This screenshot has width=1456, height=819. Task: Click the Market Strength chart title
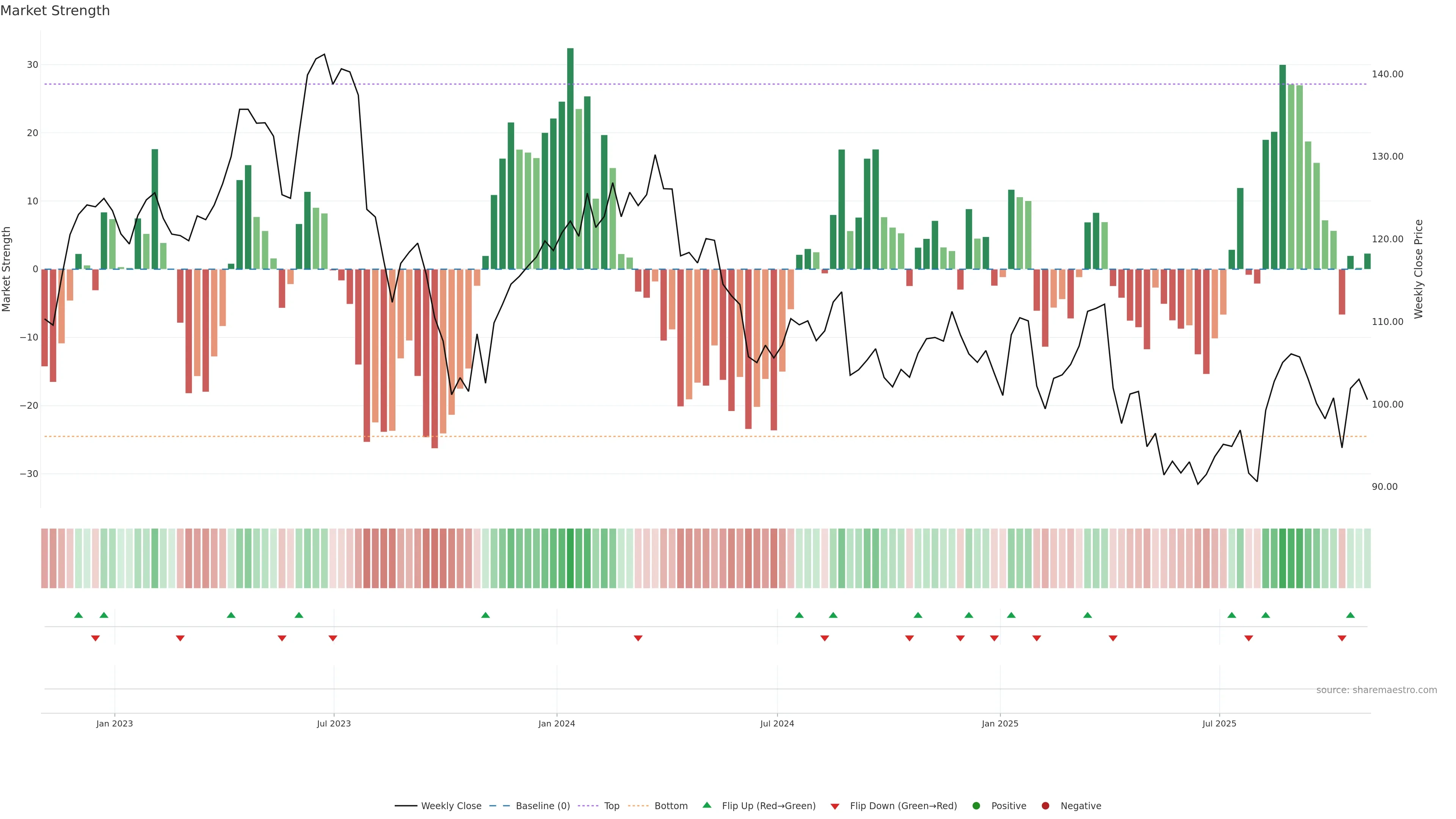click(55, 11)
